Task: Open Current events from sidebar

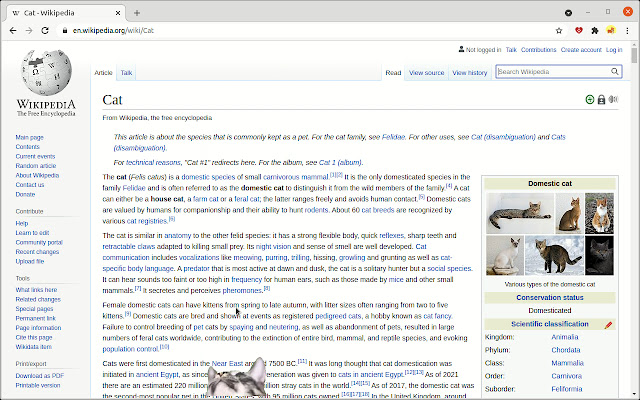Action: pyautogui.click(x=35, y=156)
